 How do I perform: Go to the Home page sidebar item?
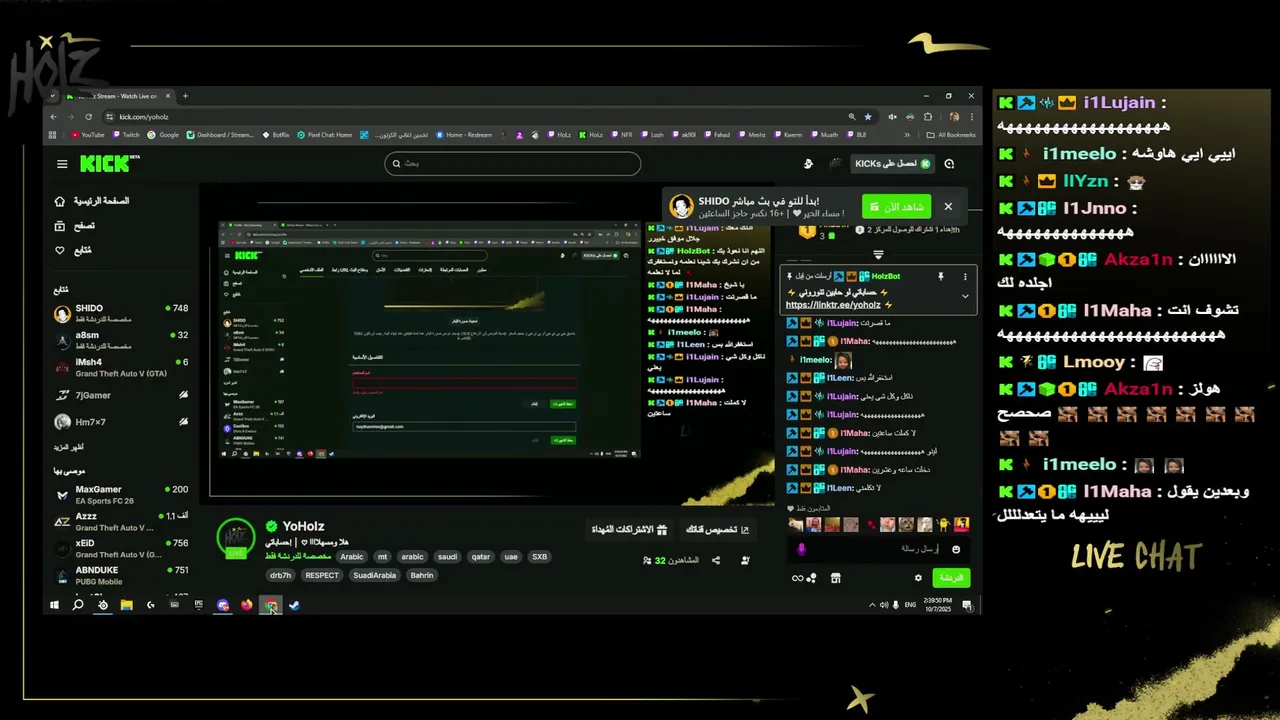(x=92, y=201)
